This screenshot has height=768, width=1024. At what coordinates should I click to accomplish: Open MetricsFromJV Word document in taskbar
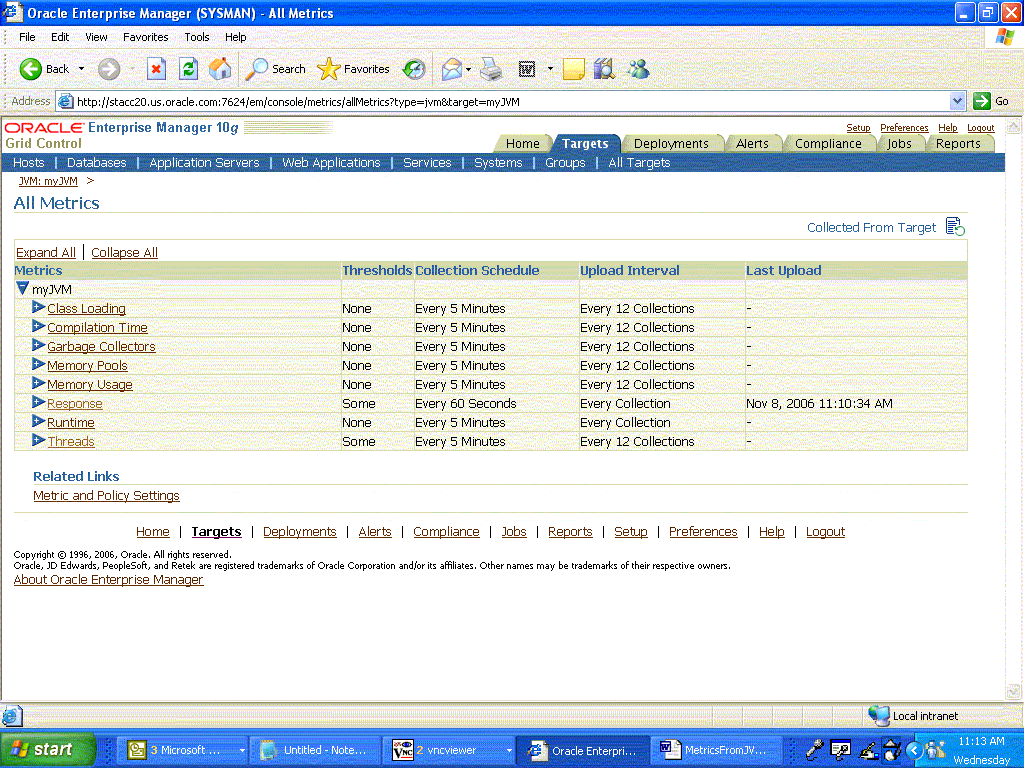tap(716, 750)
